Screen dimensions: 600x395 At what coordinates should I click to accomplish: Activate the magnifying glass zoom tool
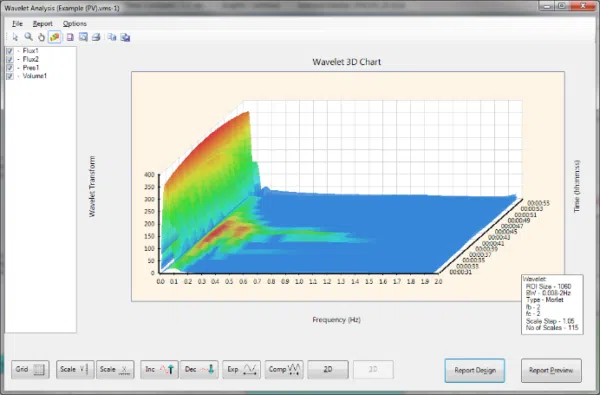click(28, 37)
